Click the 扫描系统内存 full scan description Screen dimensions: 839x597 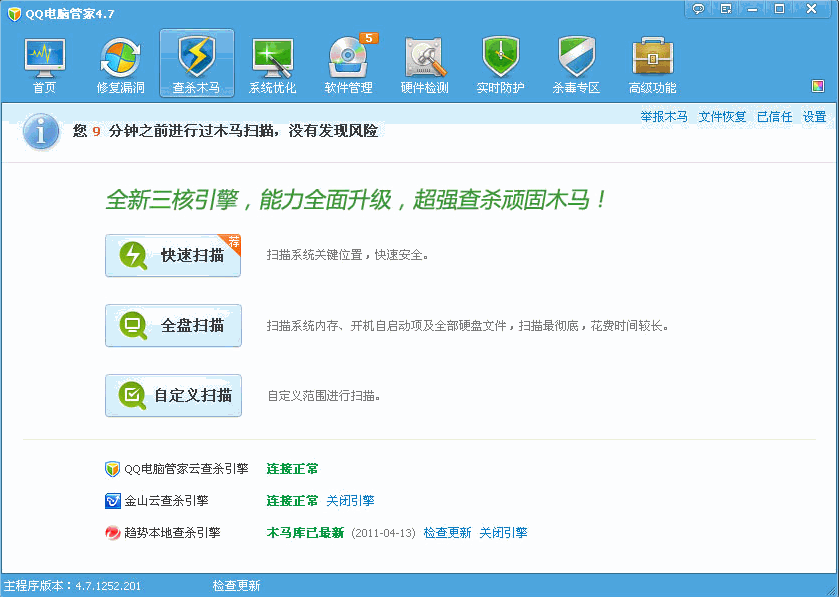click(468, 326)
